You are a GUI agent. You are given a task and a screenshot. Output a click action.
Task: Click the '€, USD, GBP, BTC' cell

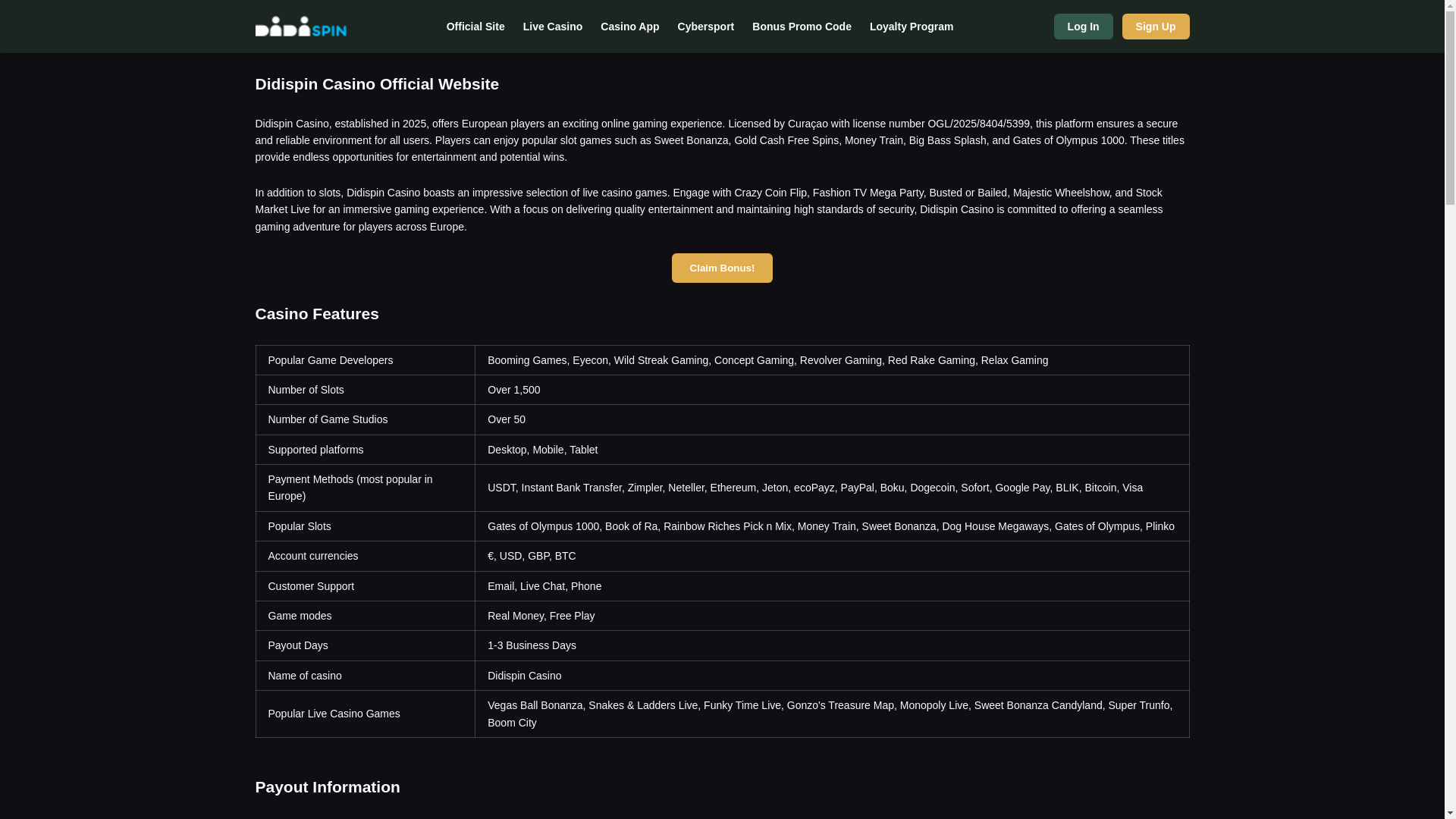pyautogui.click(x=832, y=556)
